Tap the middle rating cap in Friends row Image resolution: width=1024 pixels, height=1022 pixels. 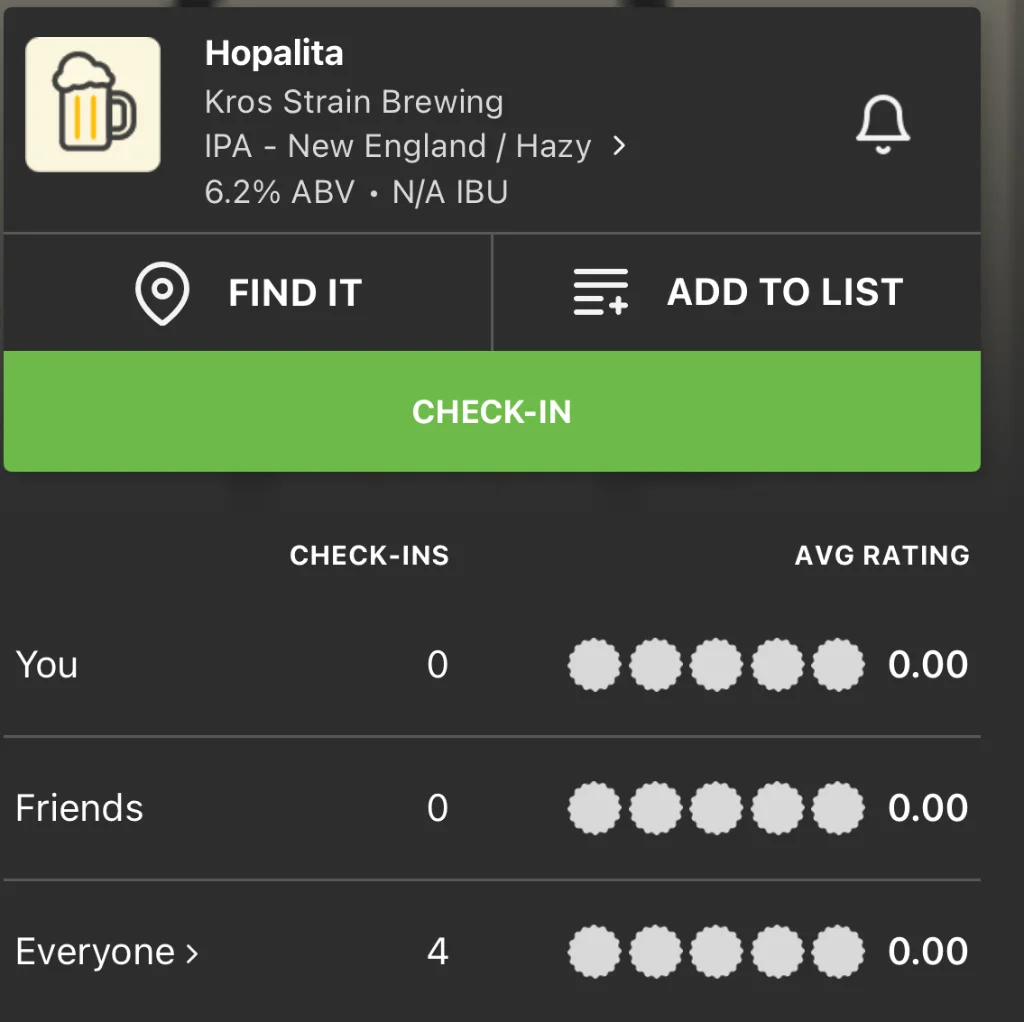pyautogui.click(x=716, y=808)
